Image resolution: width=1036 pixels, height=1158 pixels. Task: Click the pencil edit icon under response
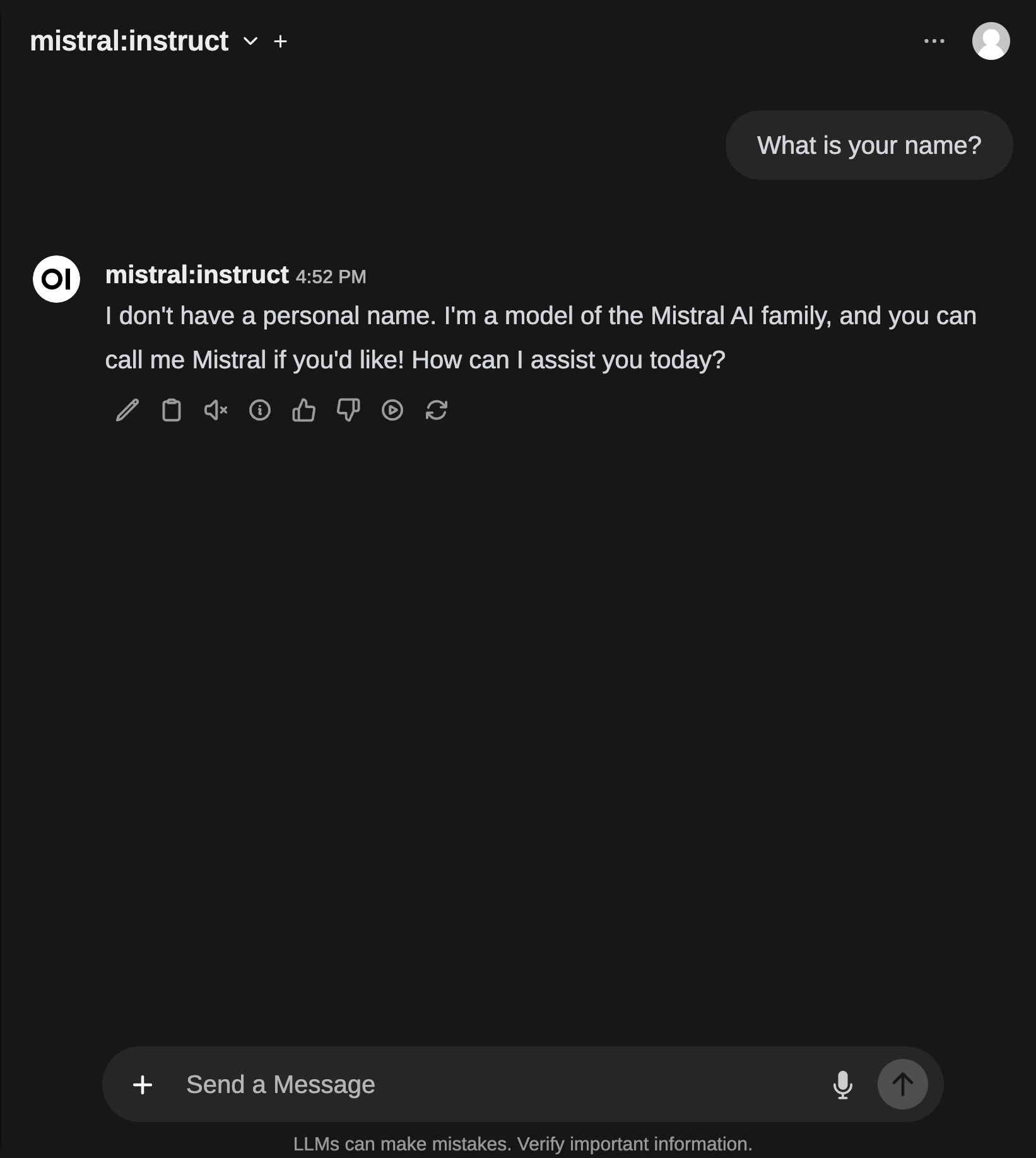pyautogui.click(x=127, y=411)
